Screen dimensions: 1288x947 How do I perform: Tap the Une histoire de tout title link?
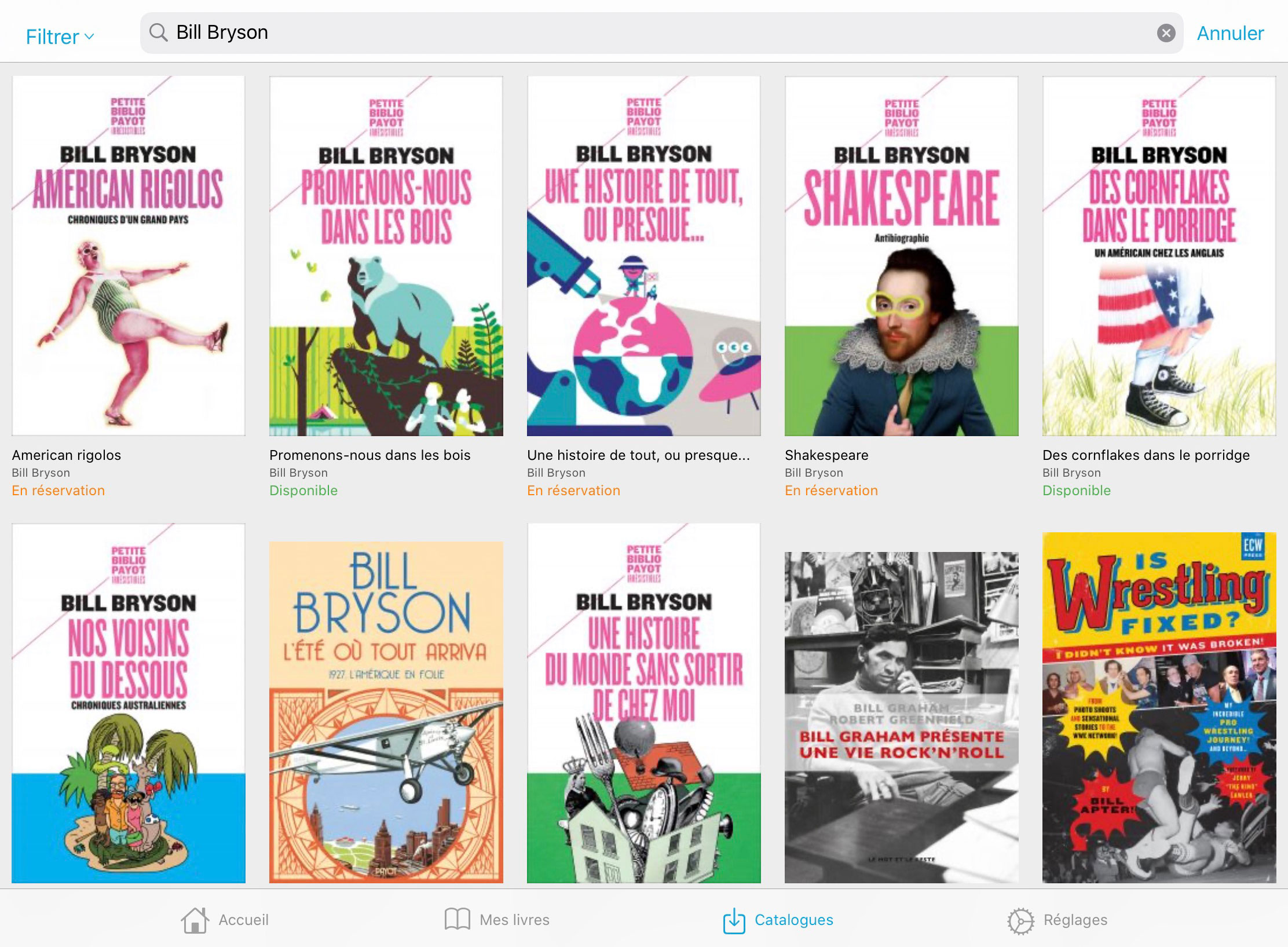(638, 455)
